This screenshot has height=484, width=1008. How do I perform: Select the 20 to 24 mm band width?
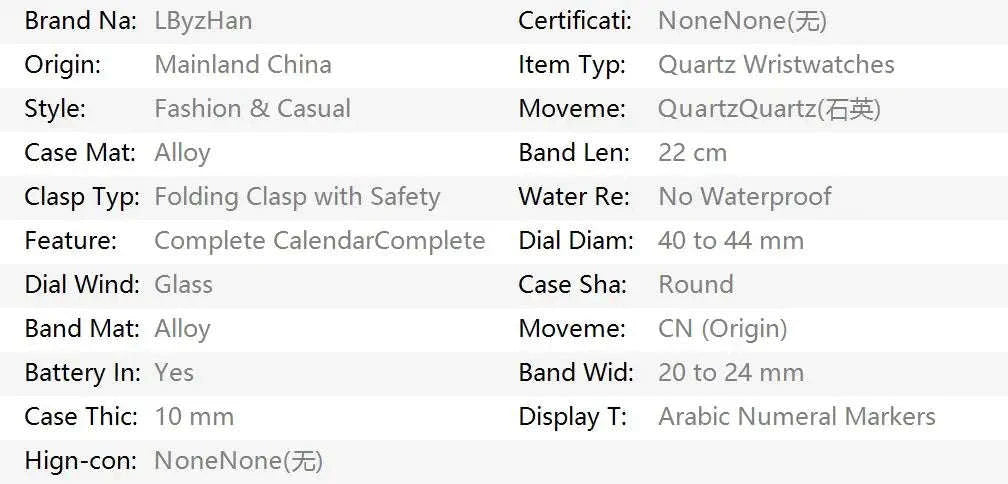click(x=731, y=373)
